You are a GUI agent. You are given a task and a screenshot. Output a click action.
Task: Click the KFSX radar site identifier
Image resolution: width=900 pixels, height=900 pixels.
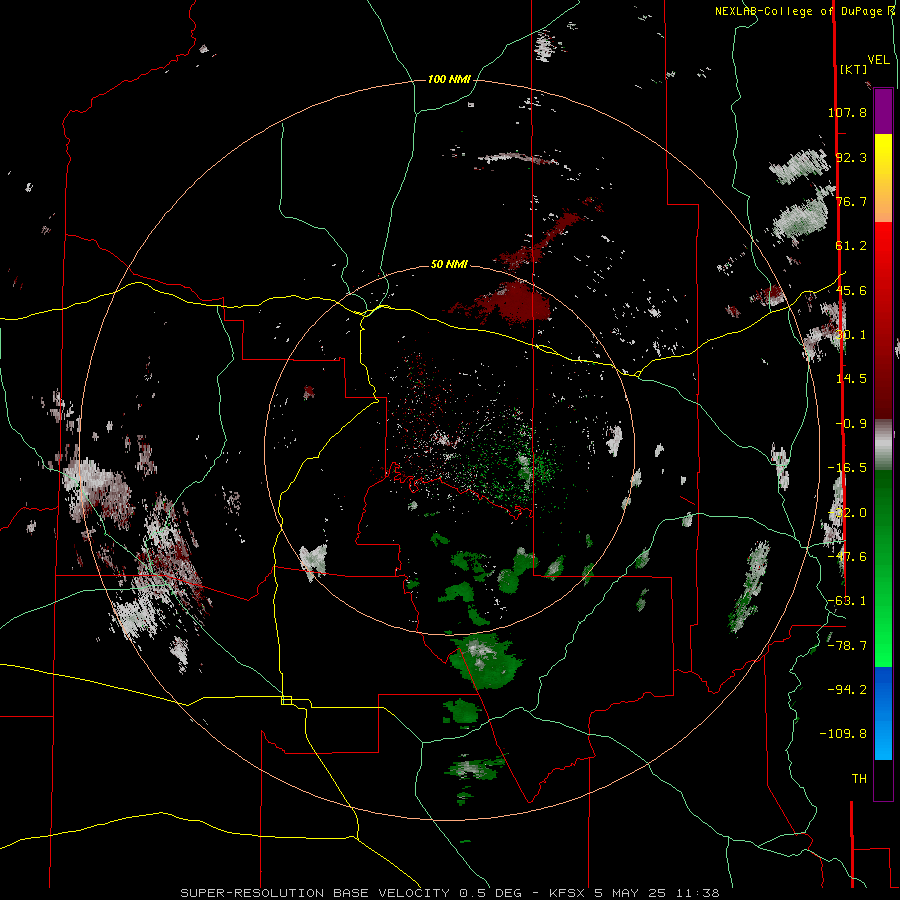pyautogui.click(x=567, y=893)
